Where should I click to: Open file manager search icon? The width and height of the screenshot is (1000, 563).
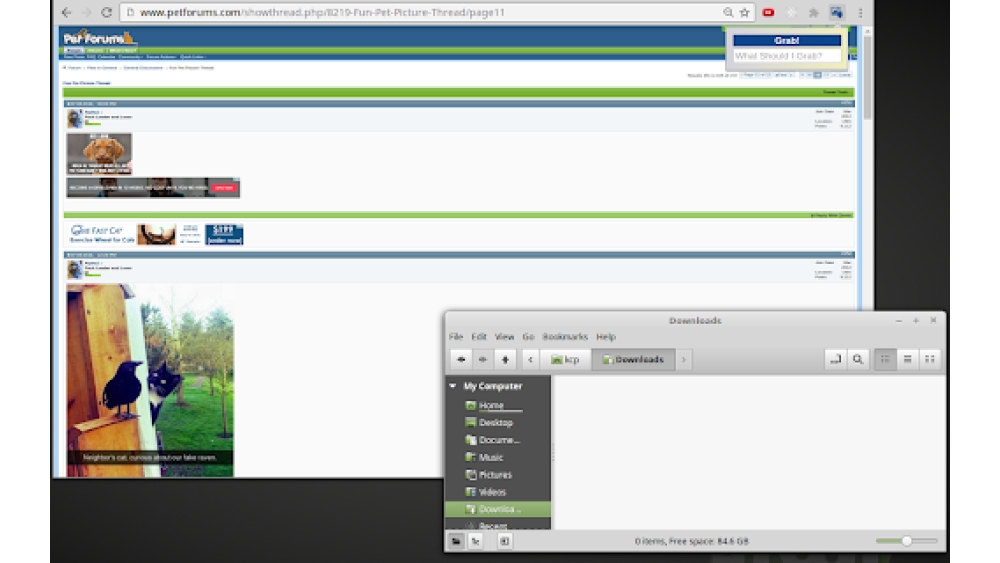click(858, 360)
